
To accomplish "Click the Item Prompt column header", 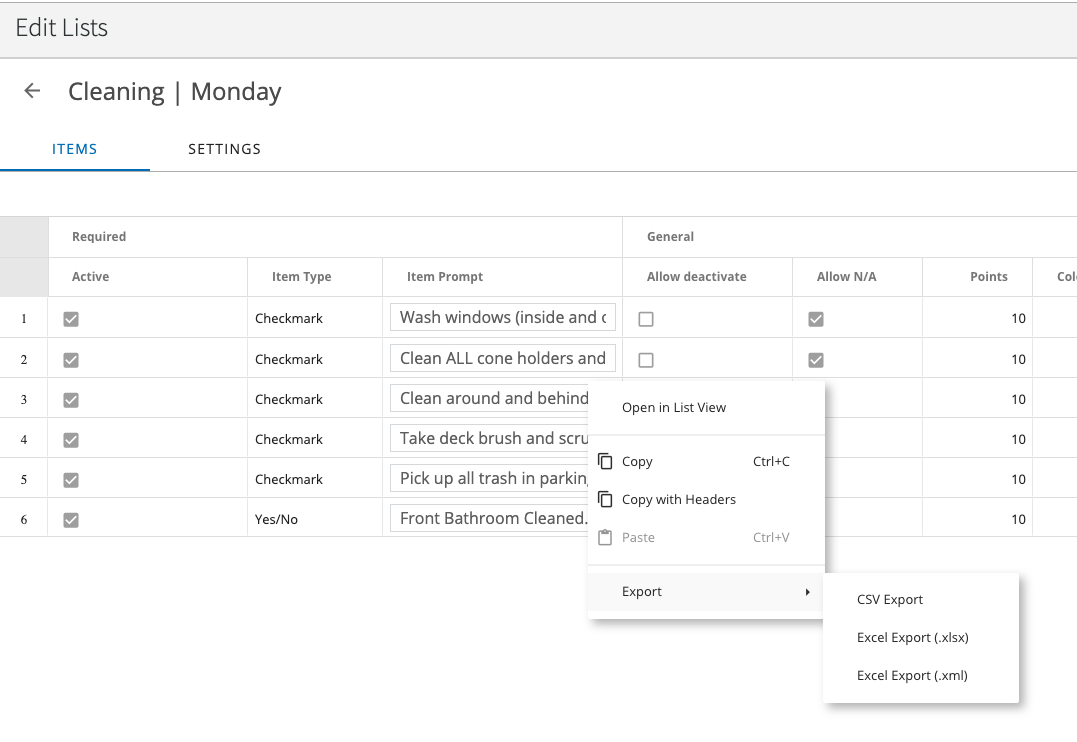I will coord(445,277).
